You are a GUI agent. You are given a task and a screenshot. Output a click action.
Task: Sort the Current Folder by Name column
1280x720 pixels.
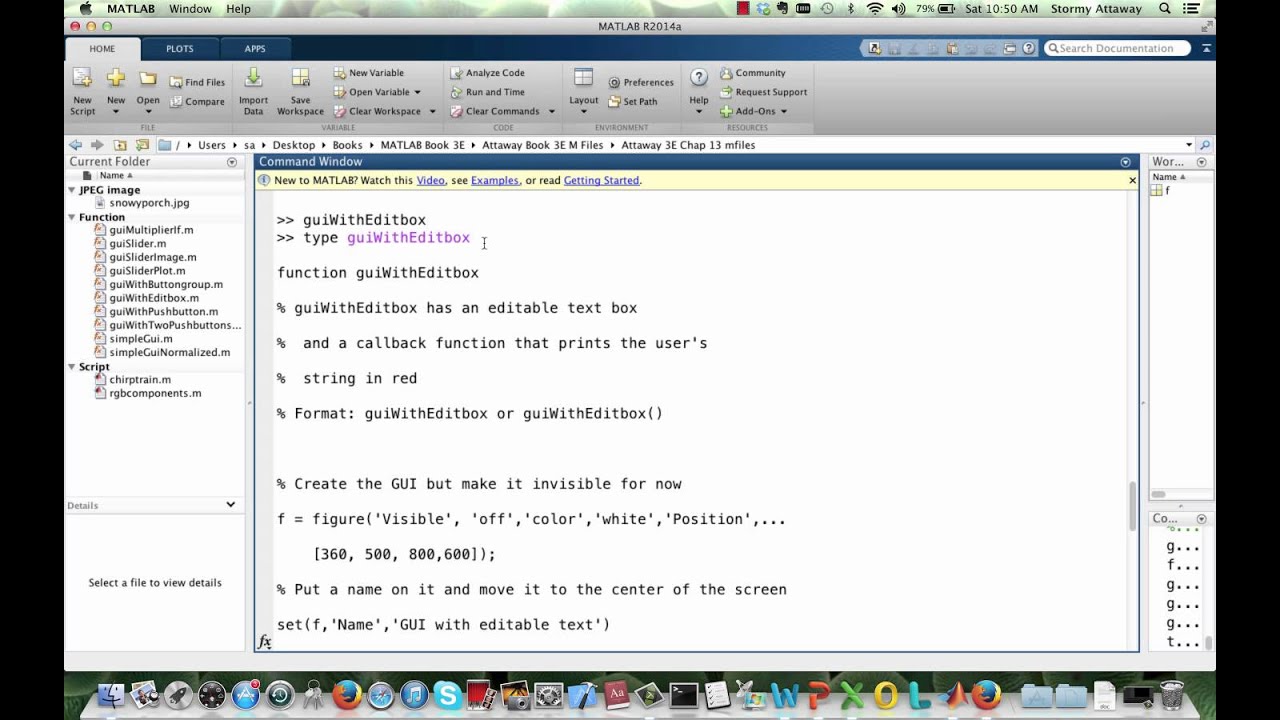[117, 176]
